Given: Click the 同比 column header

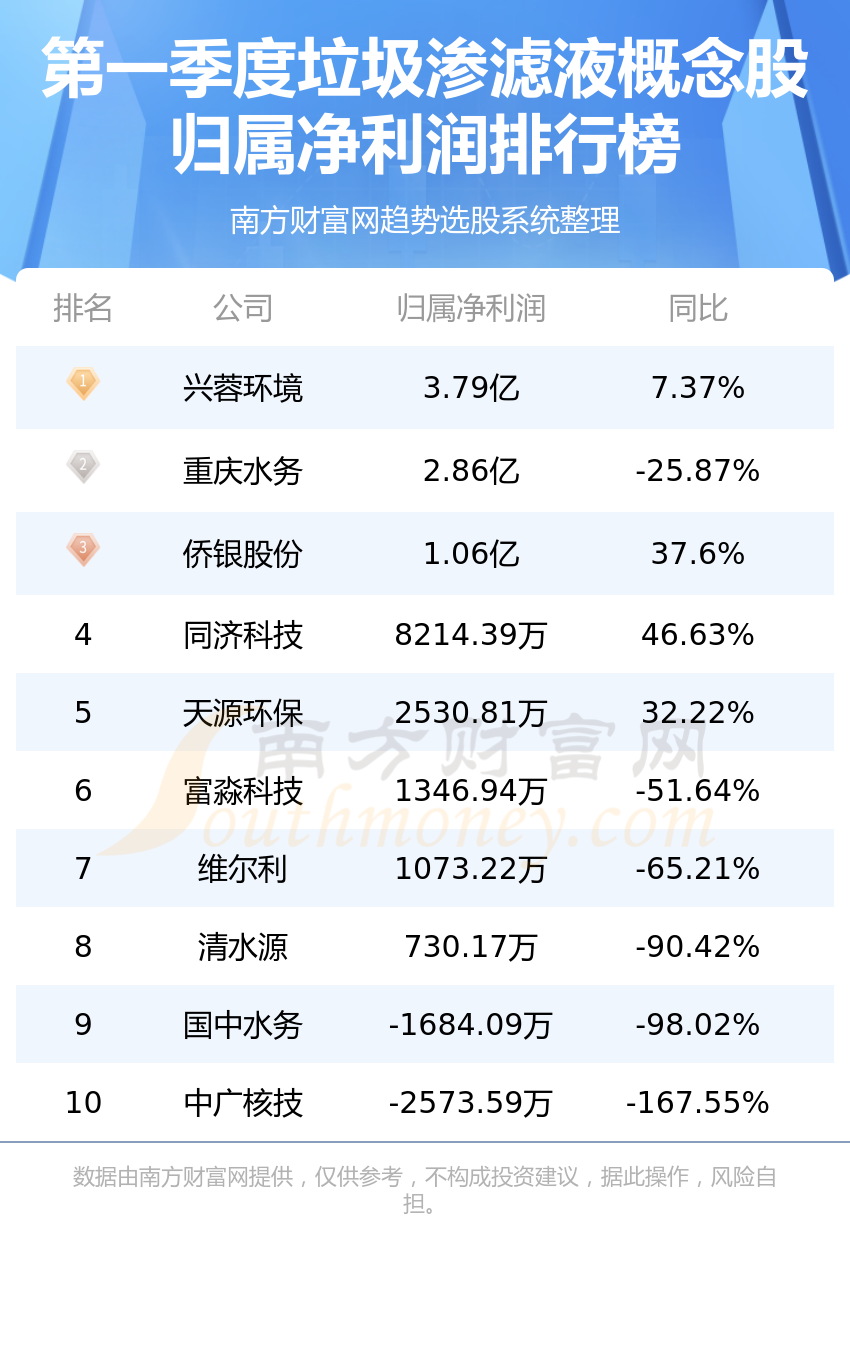Looking at the screenshot, I should point(698,308).
